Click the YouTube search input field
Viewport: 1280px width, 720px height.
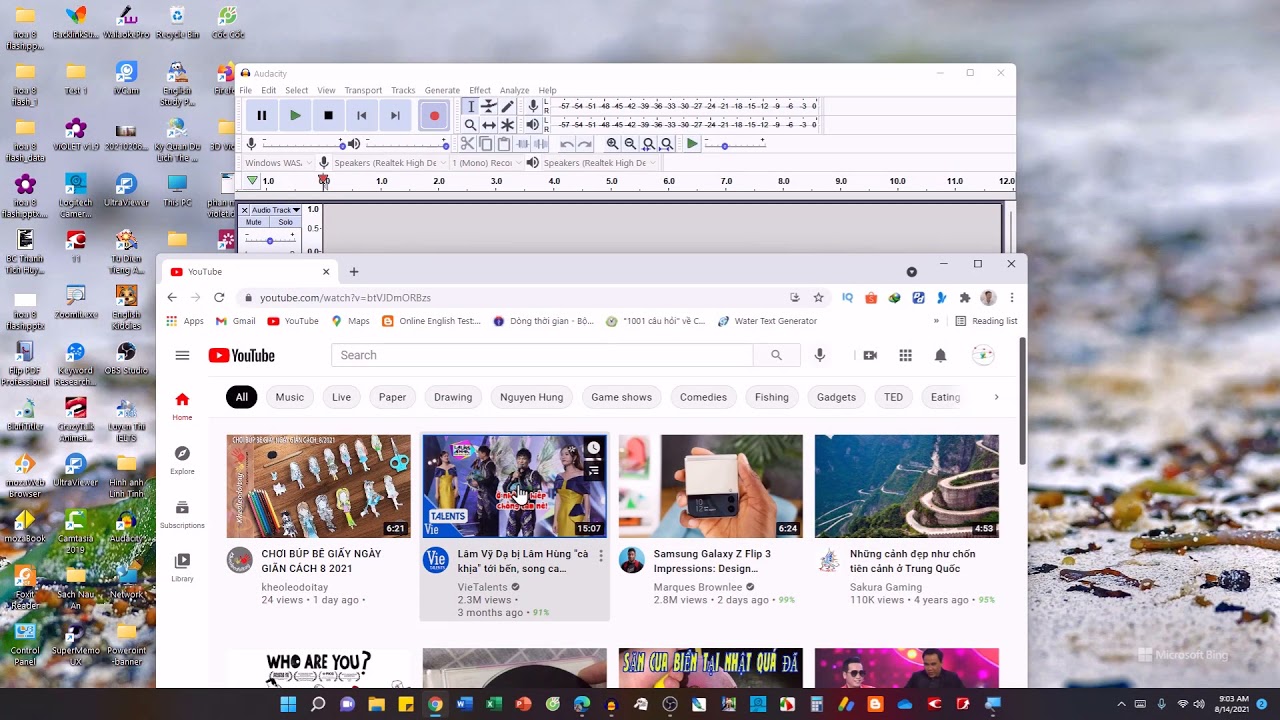tap(542, 355)
